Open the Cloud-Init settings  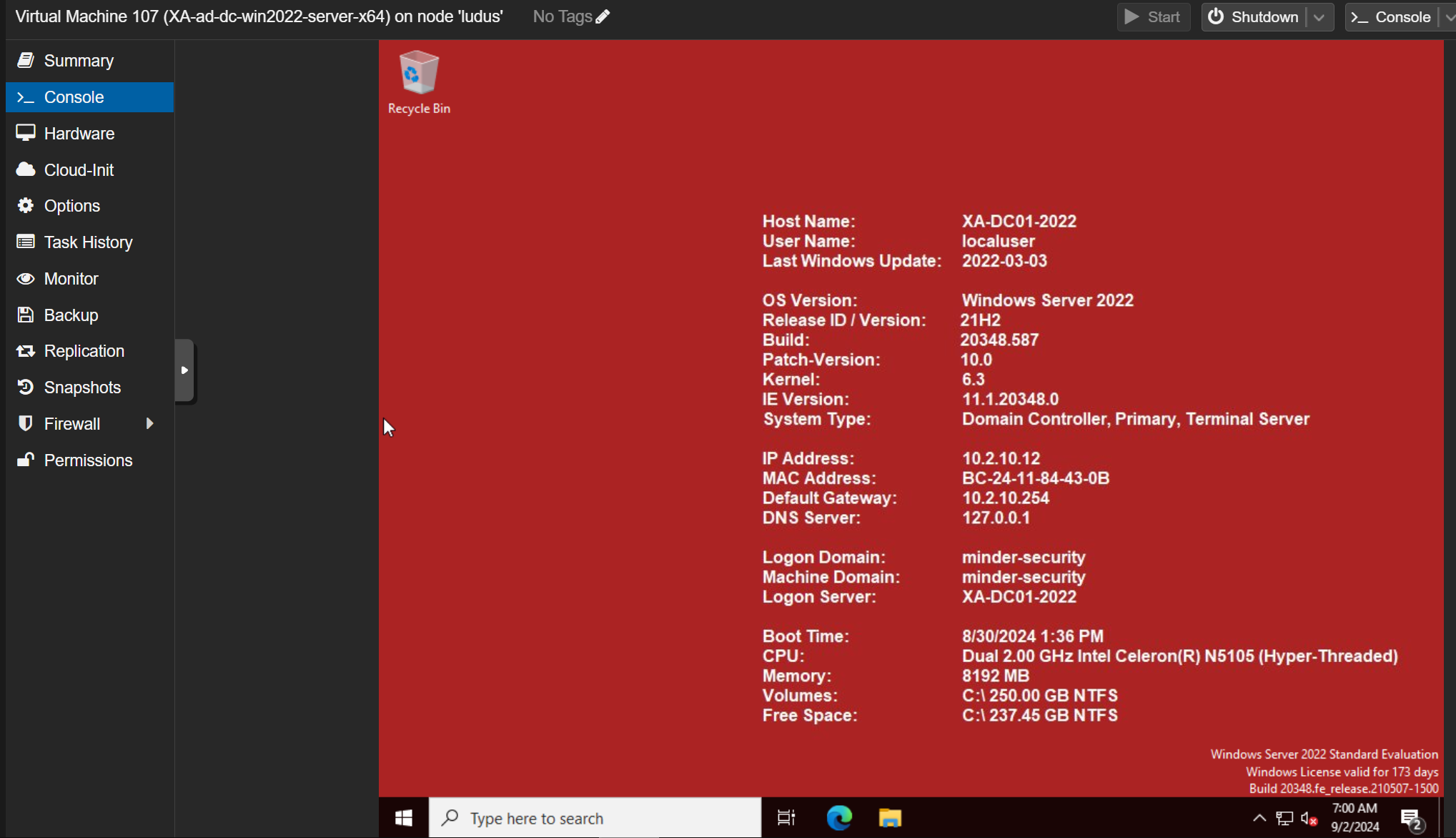click(x=79, y=170)
